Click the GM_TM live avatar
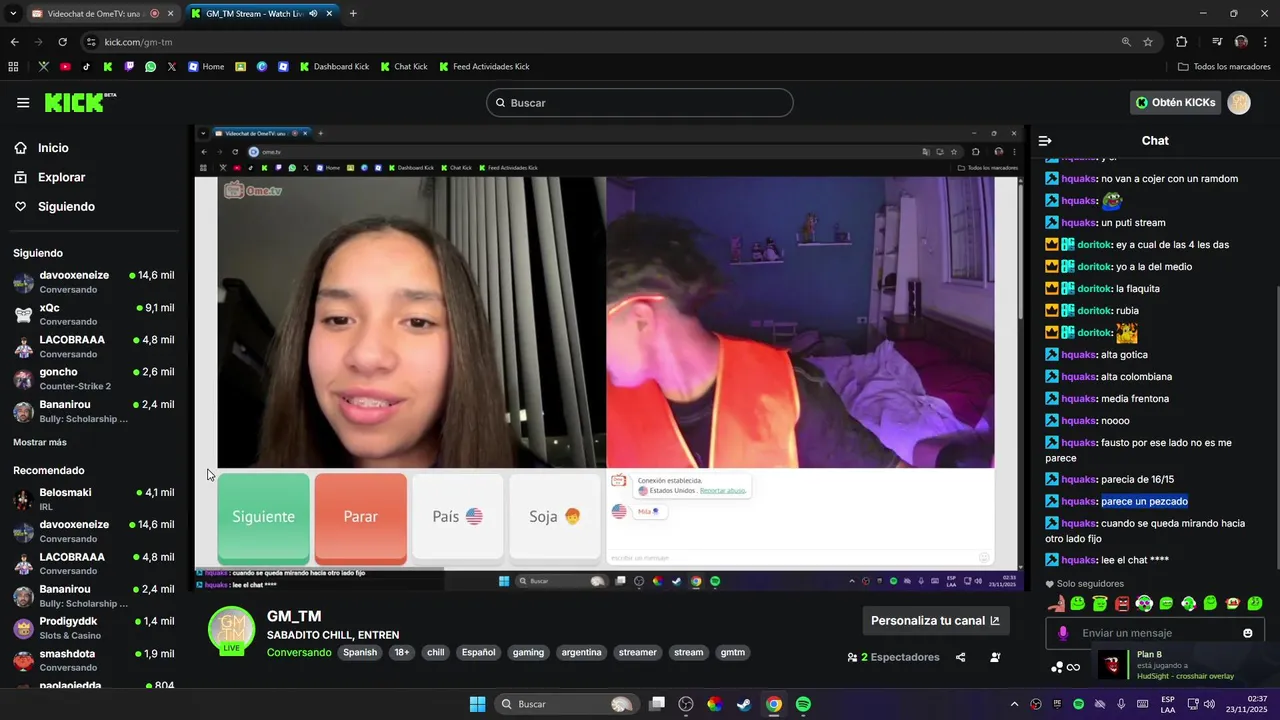 coord(231,629)
